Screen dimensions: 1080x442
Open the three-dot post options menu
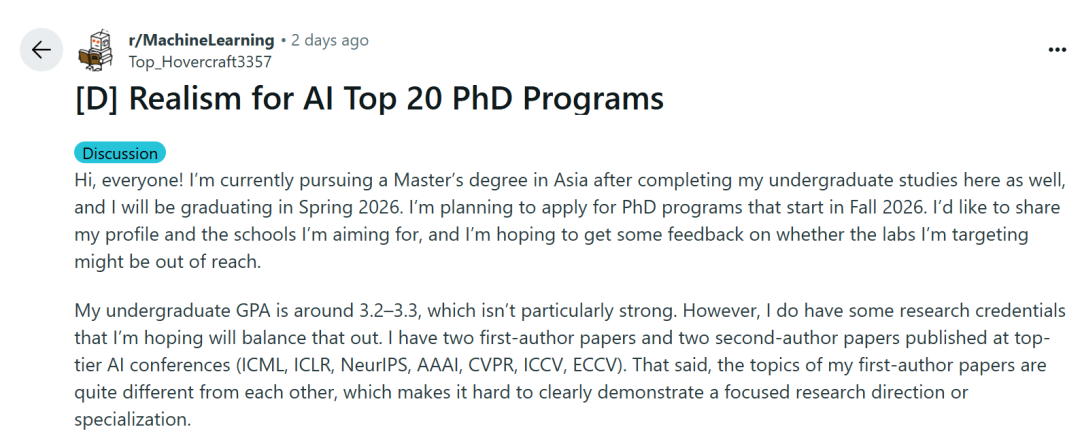click(x=1057, y=50)
